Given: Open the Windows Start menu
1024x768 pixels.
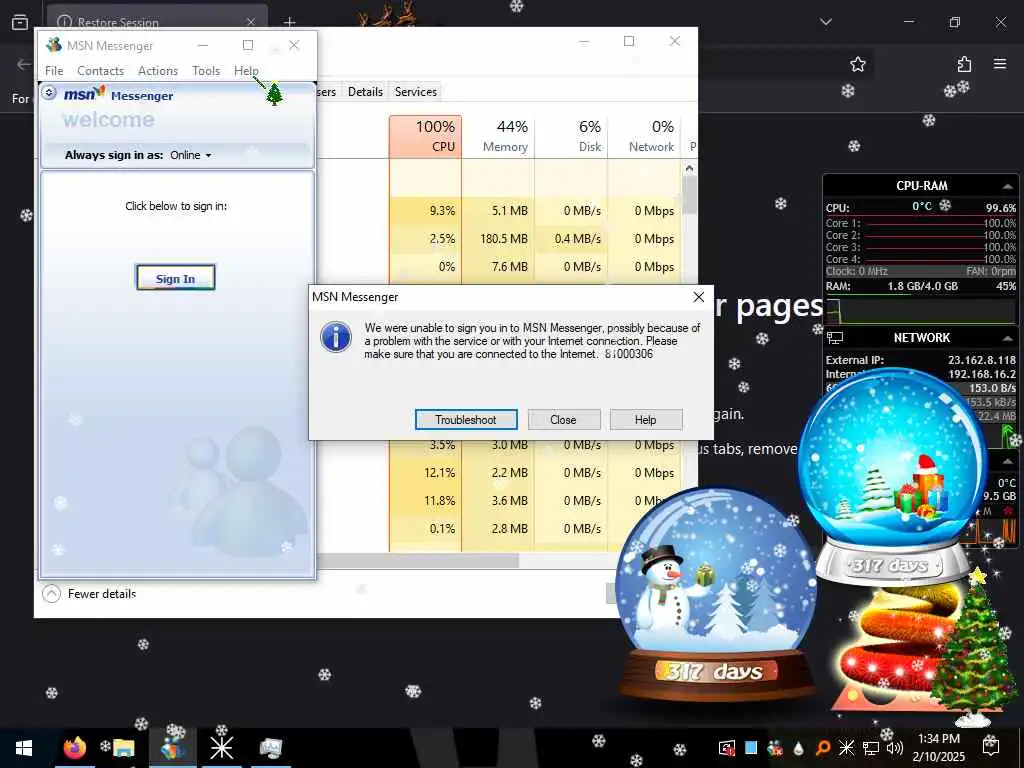Looking at the screenshot, I should [24, 748].
